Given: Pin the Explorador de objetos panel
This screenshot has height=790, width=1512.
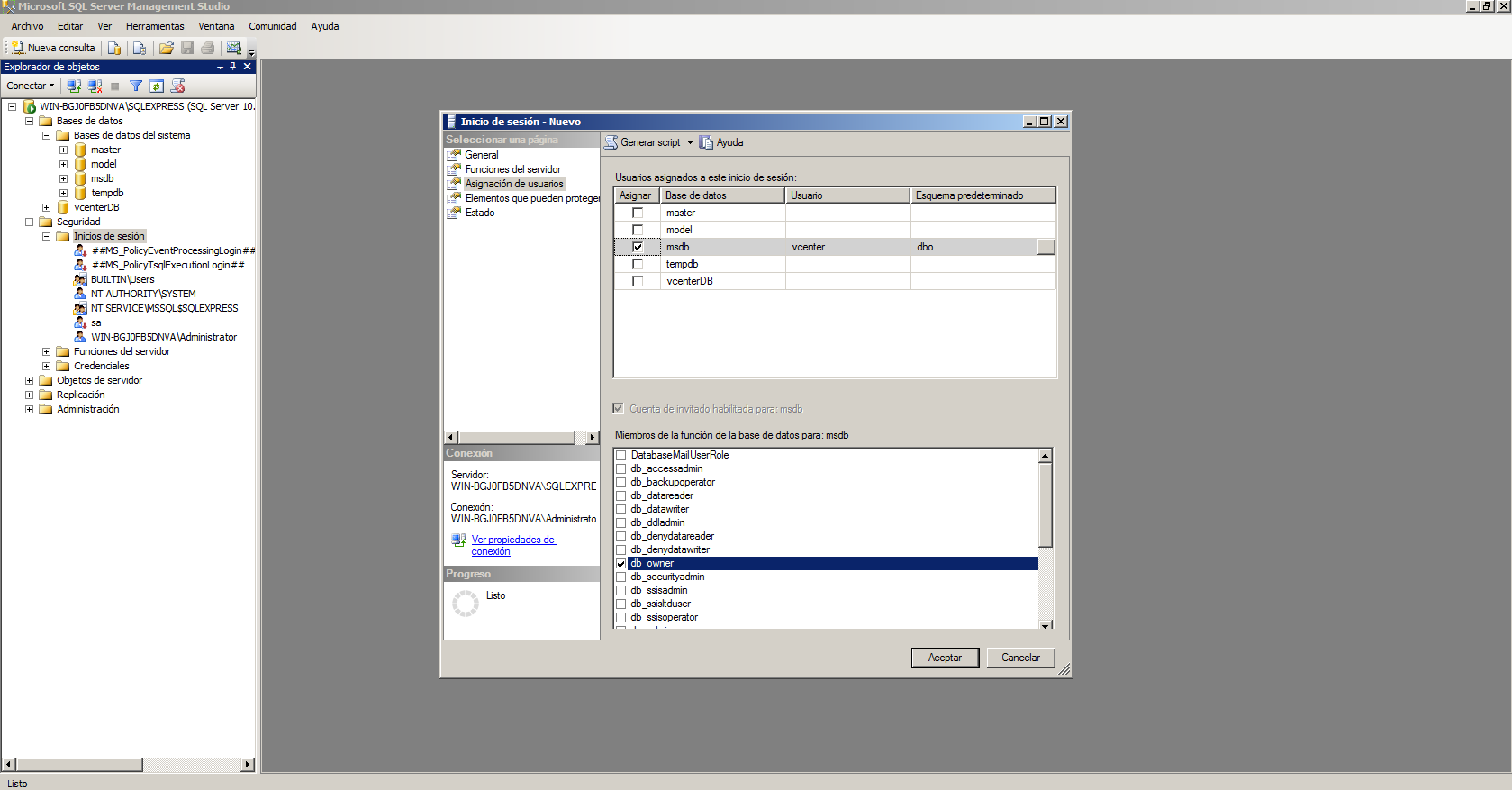Looking at the screenshot, I should pyautogui.click(x=233, y=67).
